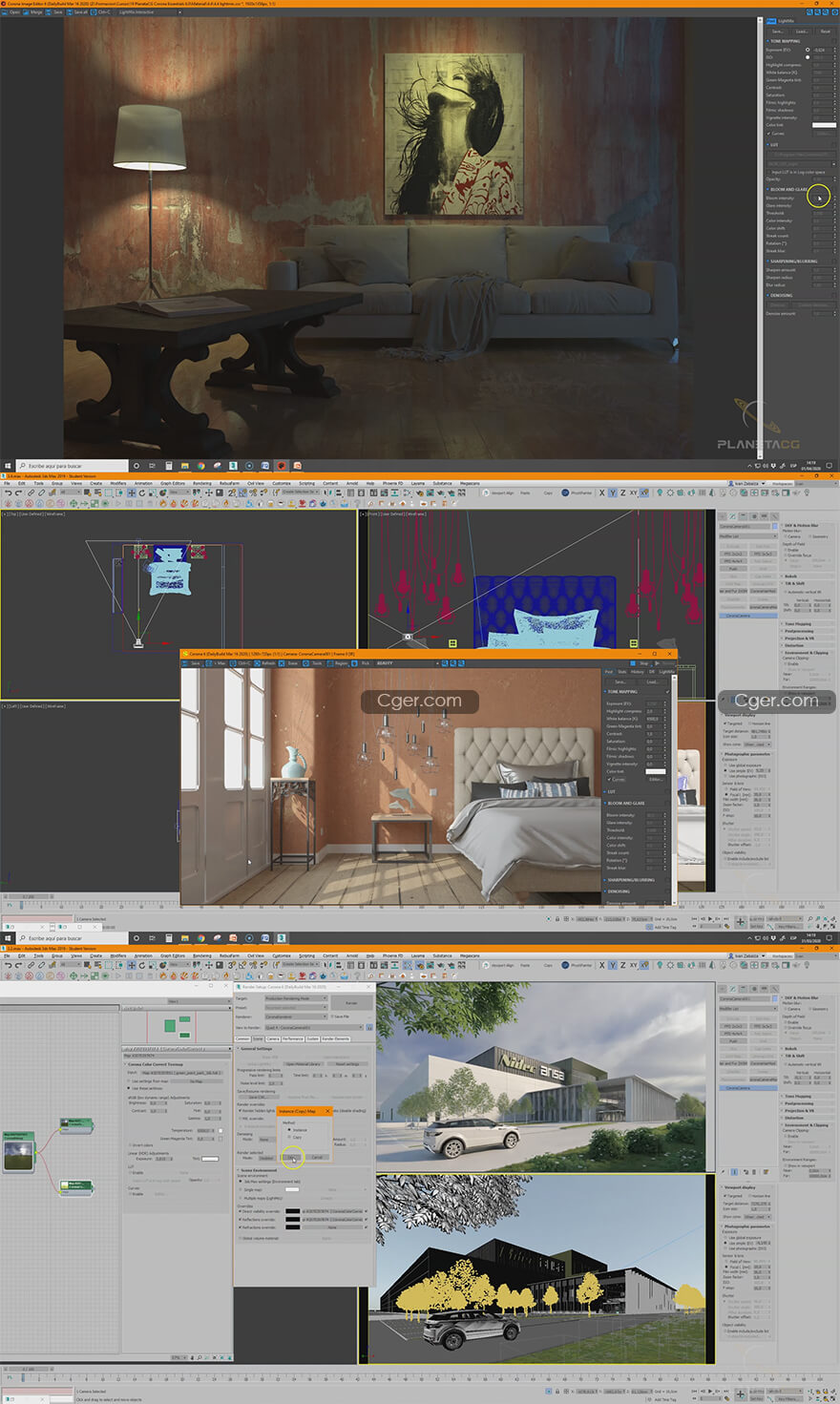Select the Copy radio option in Instance (Copy) Map
The image size is (840, 1404).
[x=289, y=1137]
